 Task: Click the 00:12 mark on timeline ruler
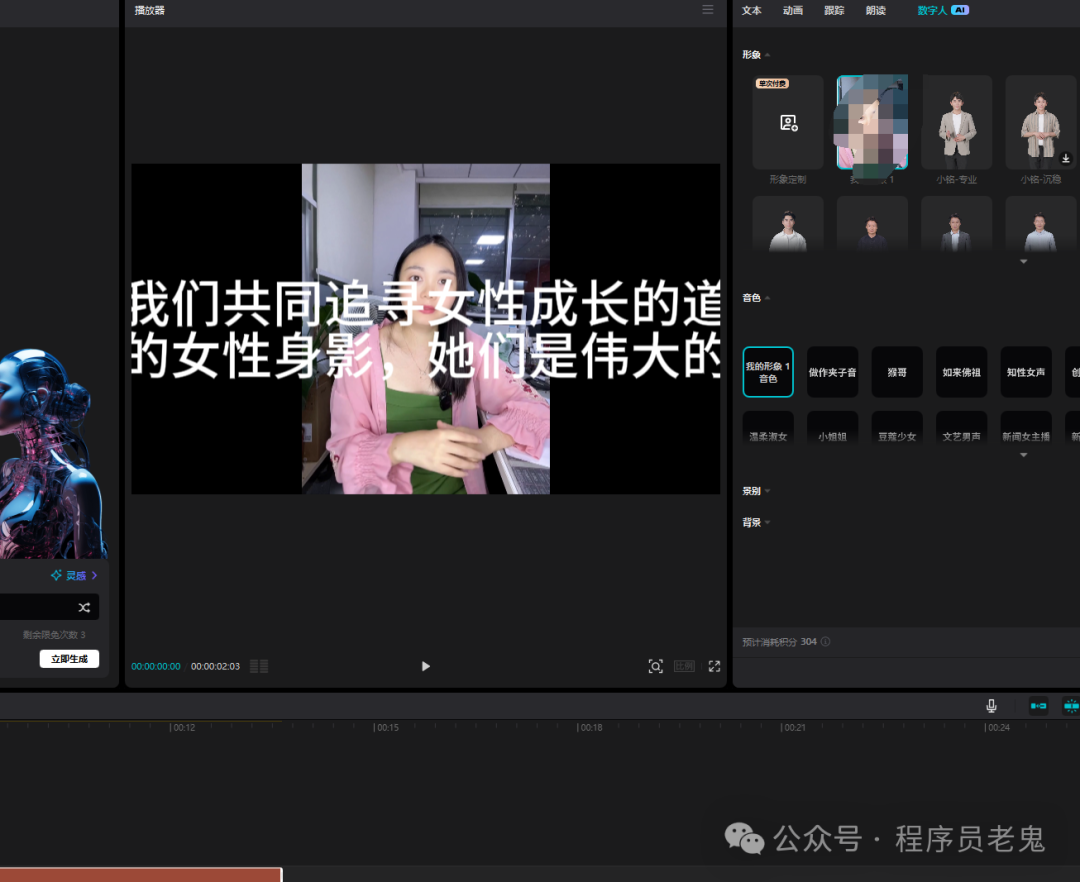point(183,727)
